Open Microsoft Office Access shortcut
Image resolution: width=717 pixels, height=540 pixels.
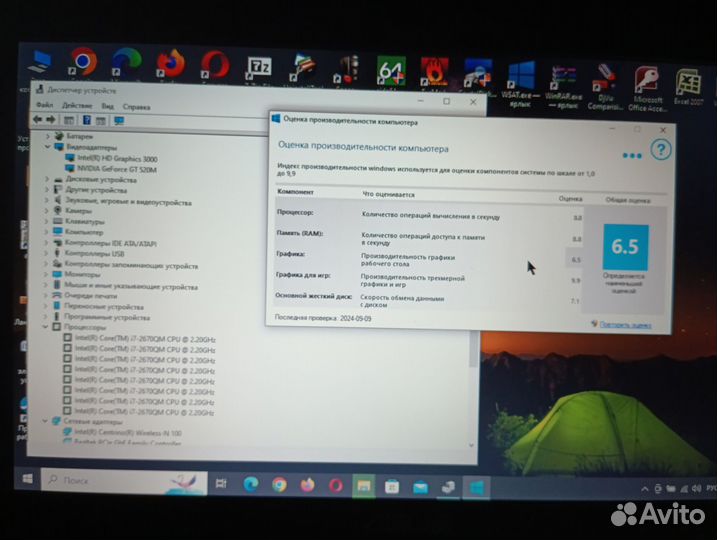(x=646, y=89)
